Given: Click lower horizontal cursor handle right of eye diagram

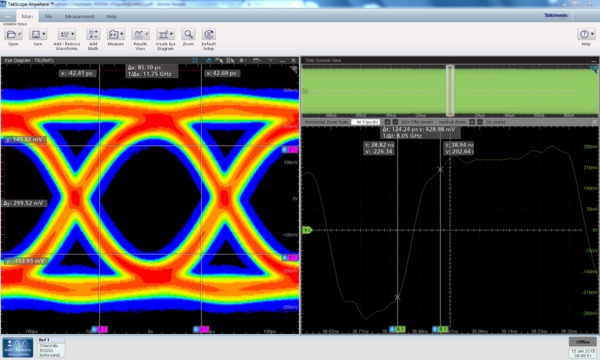Looking at the screenshot, I should [x=290, y=258].
